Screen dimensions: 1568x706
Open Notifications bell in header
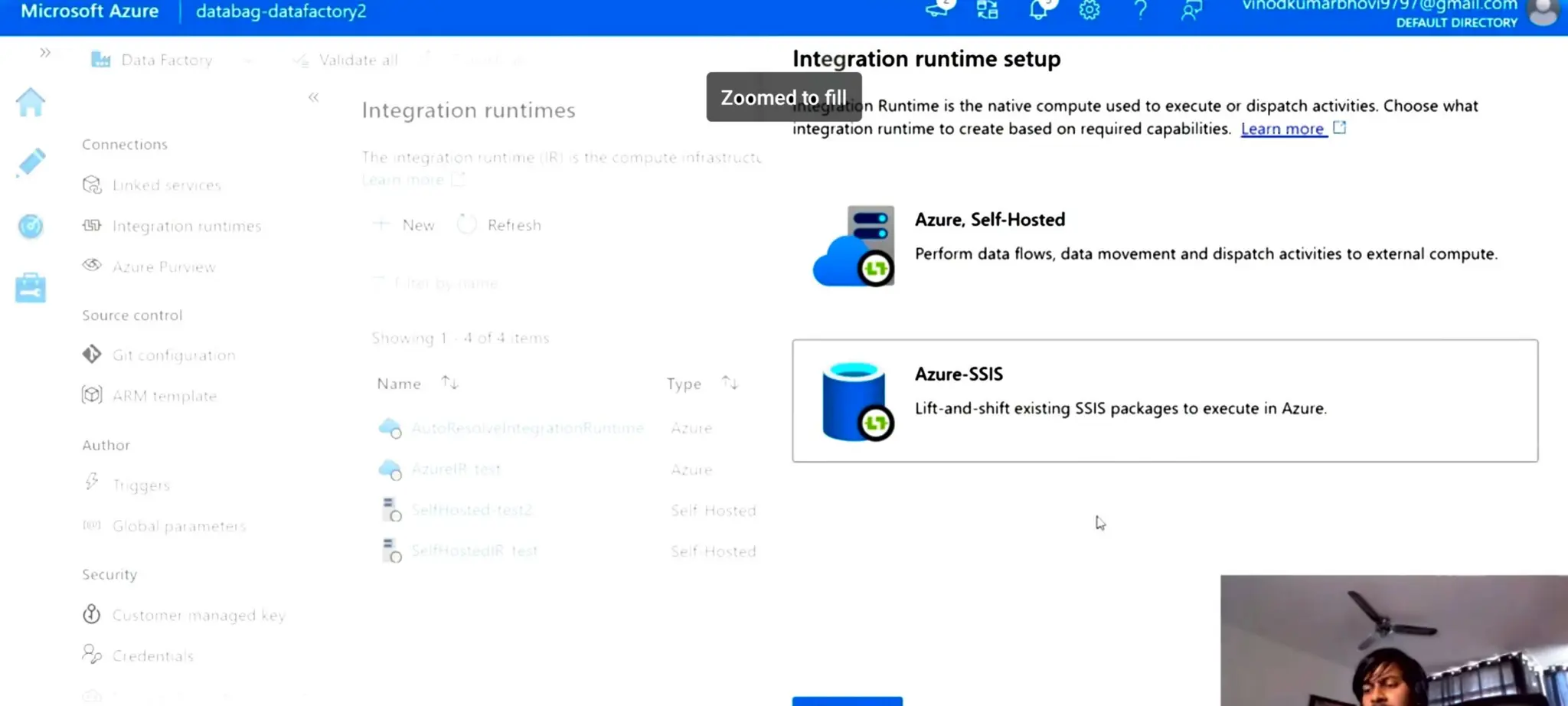[x=1039, y=9]
